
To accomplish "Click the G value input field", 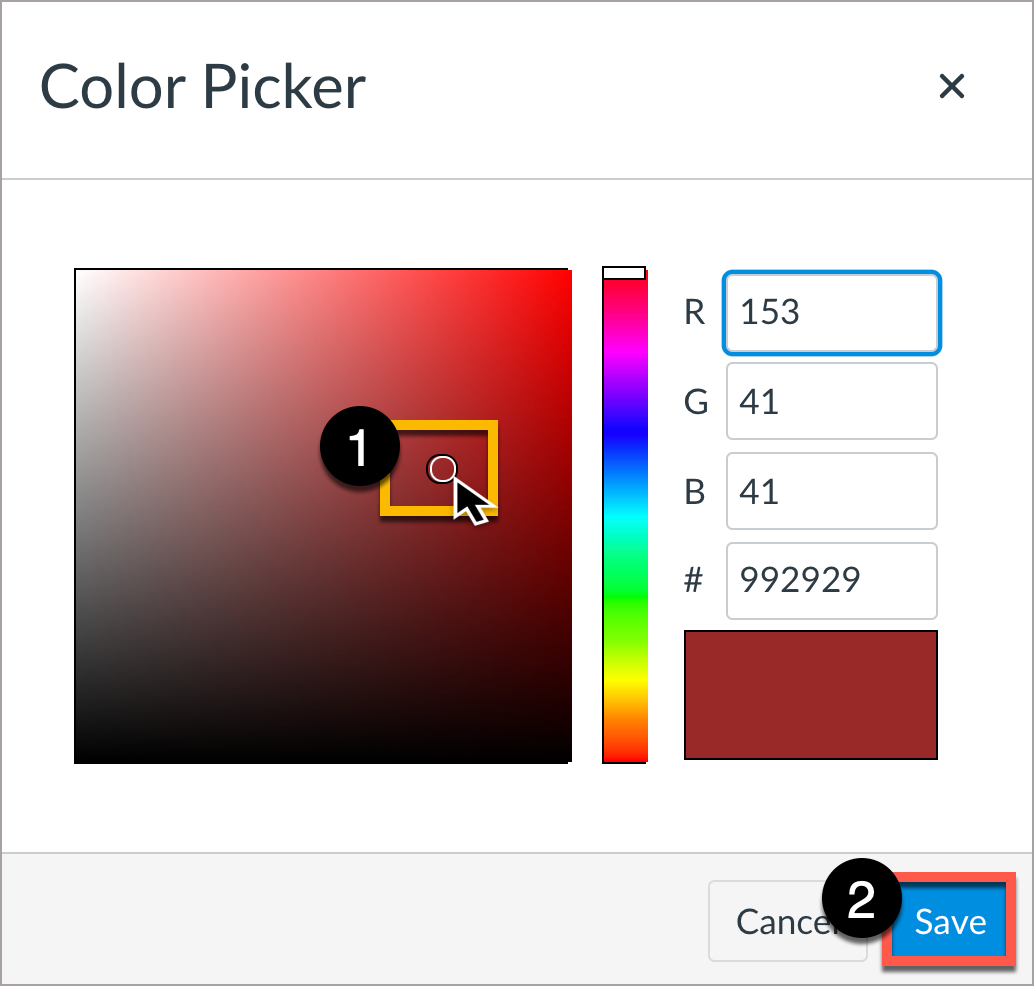I will (831, 402).
